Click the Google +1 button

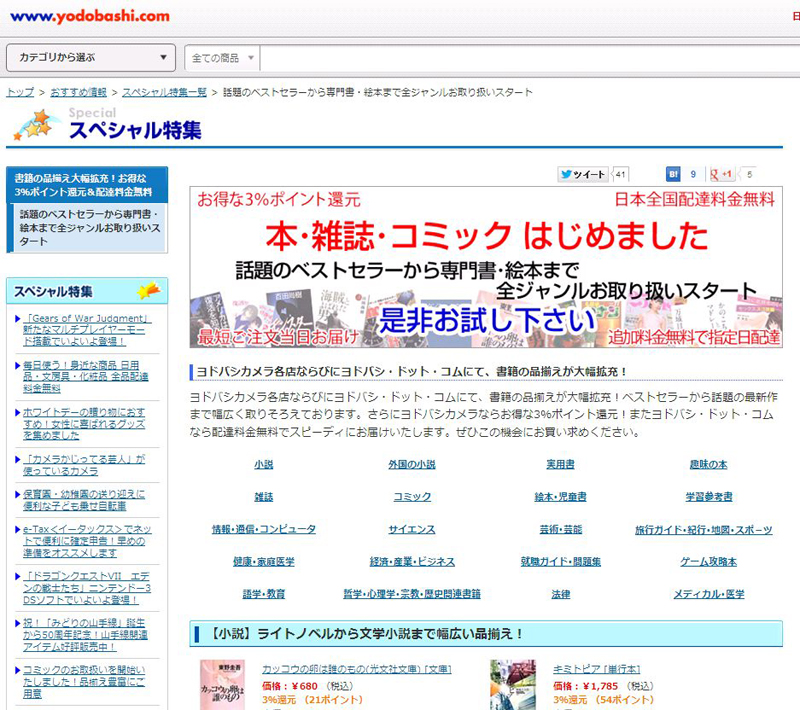pyautogui.click(x=721, y=174)
